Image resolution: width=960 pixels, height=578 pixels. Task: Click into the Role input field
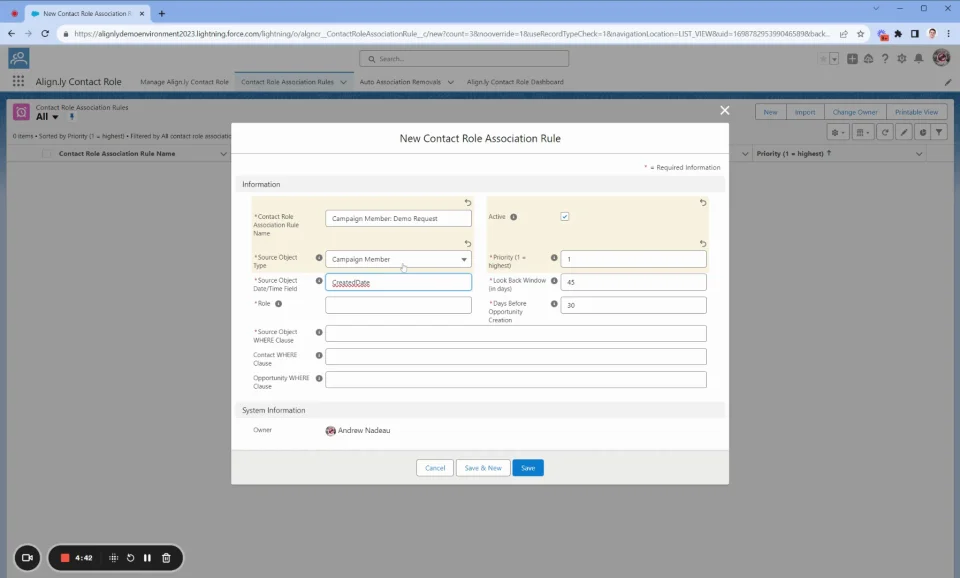(x=398, y=305)
